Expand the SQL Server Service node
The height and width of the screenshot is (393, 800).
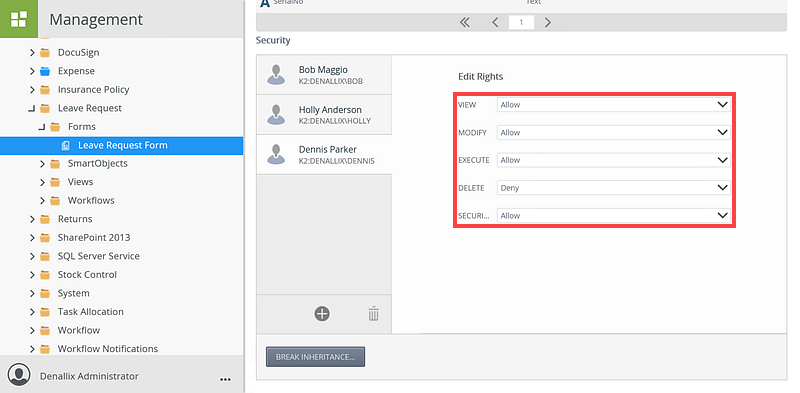(x=32, y=256)
